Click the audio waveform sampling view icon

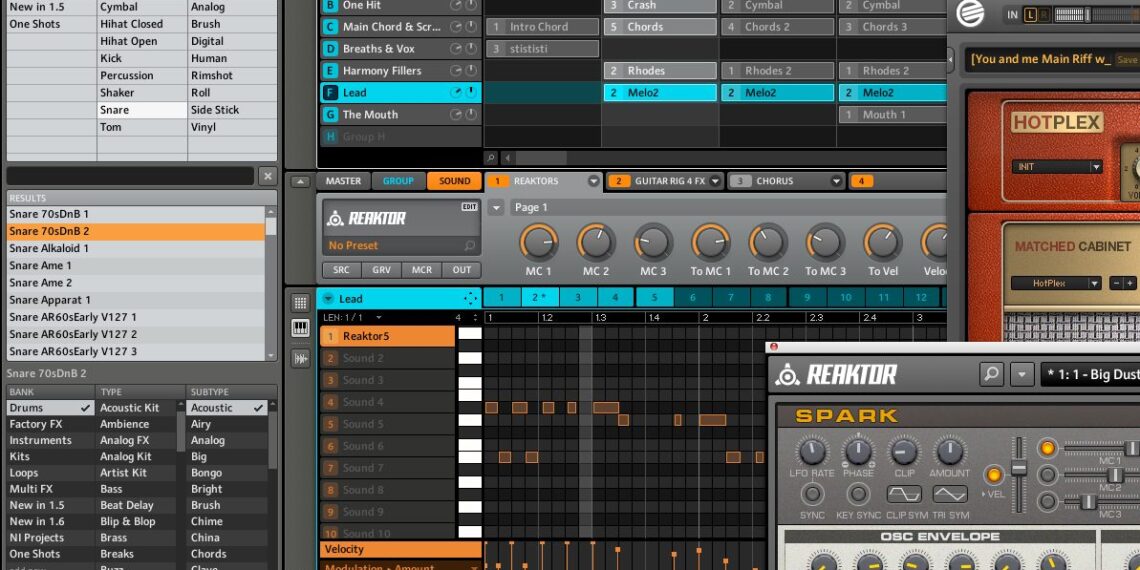tap(300, 358)
